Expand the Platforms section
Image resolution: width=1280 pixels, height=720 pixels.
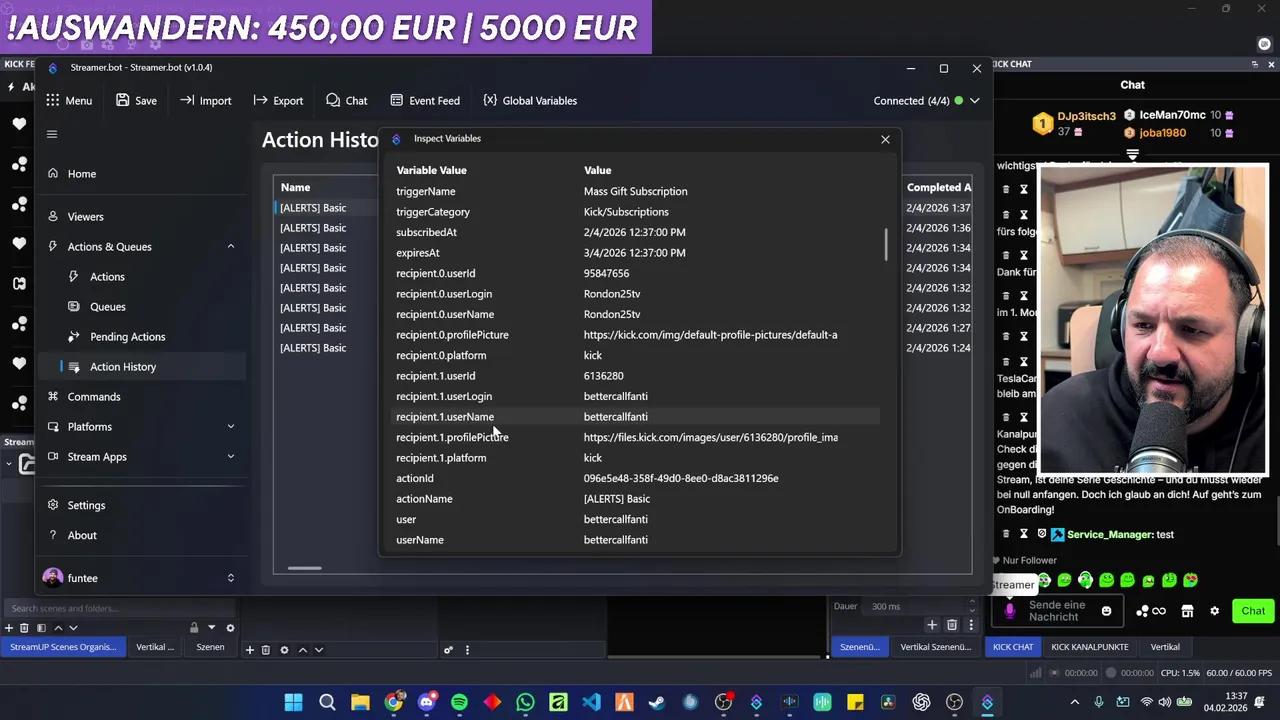click(x=230, y=427)
